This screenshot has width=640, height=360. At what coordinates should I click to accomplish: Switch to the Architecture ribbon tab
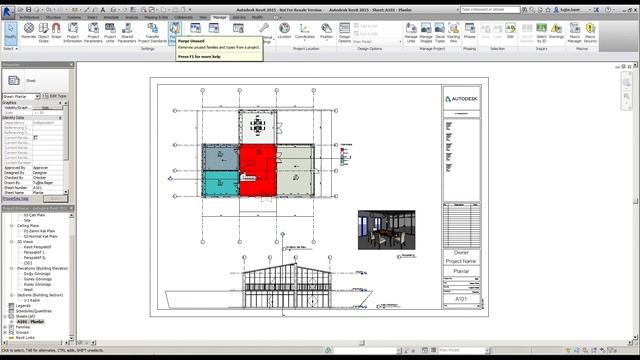[29, 18]
